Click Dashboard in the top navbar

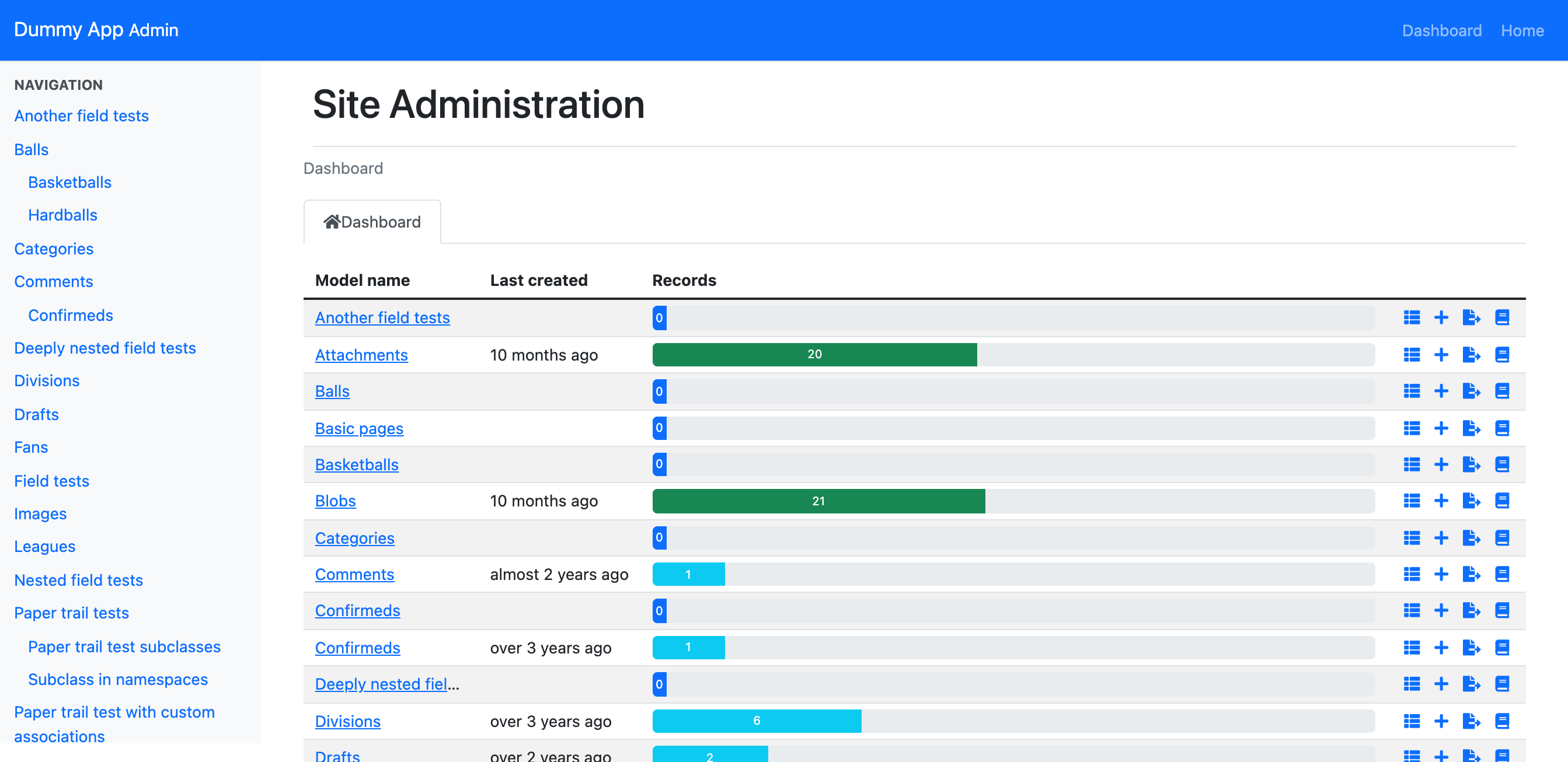click(1441, 30)
